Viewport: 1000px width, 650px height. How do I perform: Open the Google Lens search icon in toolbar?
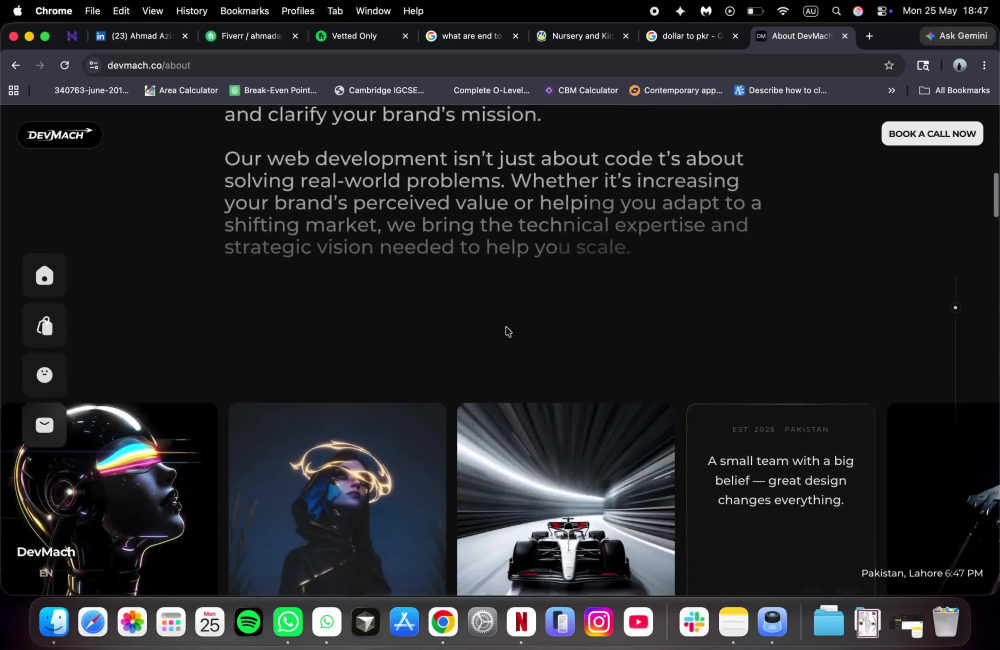(x=923, y=65)
